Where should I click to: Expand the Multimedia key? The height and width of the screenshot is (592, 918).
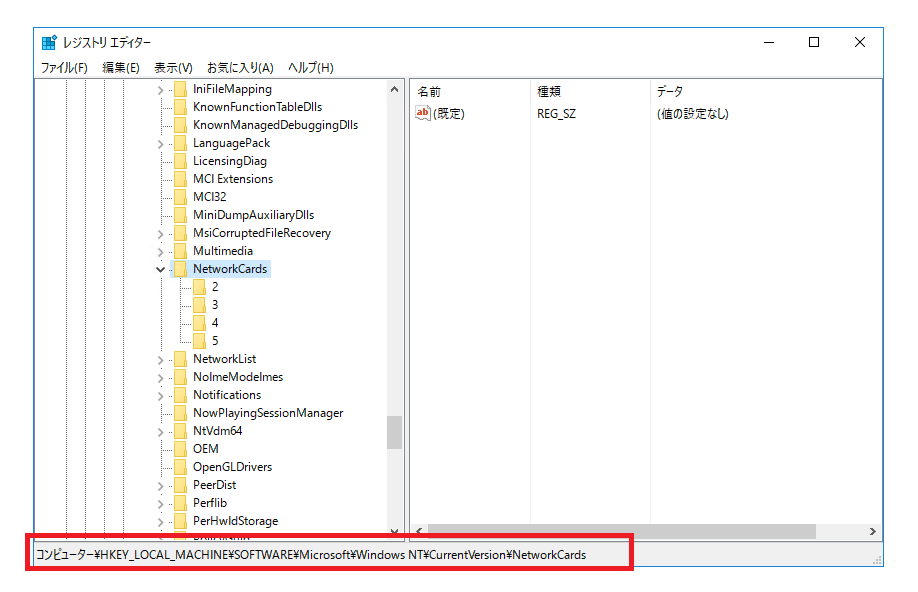tap(160, 252)
